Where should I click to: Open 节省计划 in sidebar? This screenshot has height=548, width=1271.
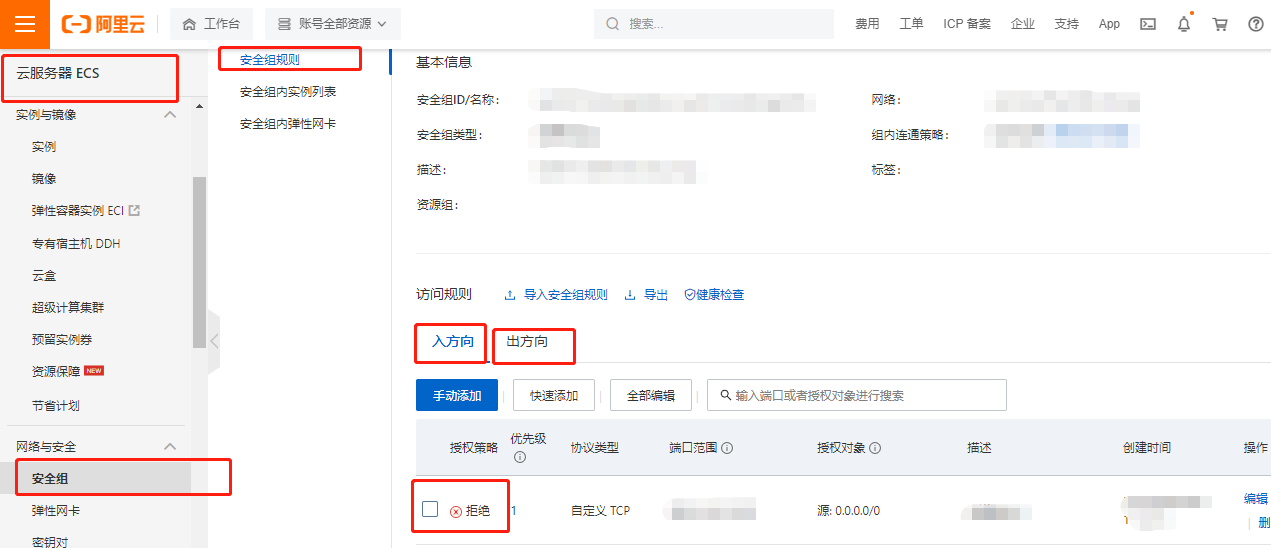(56, 406)
